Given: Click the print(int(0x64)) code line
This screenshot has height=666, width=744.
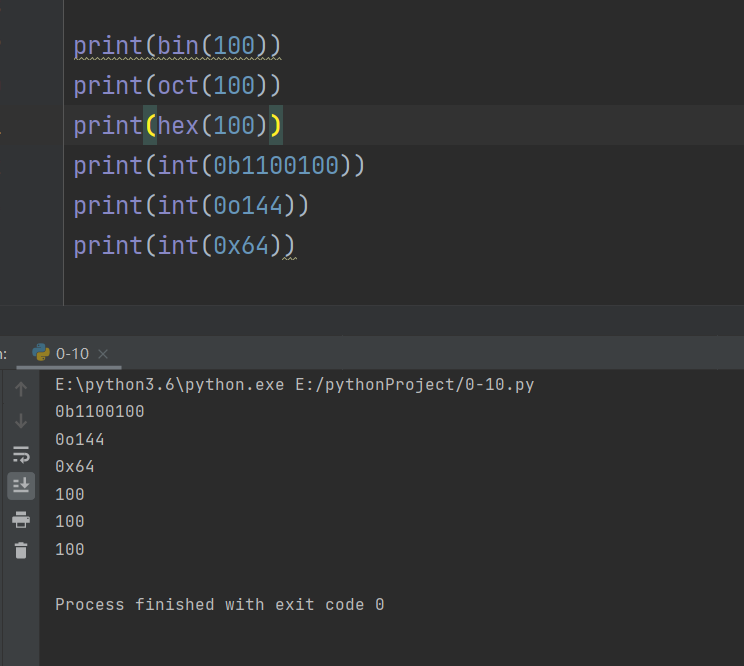Looking at the screenshot, I should coord(184,246).
